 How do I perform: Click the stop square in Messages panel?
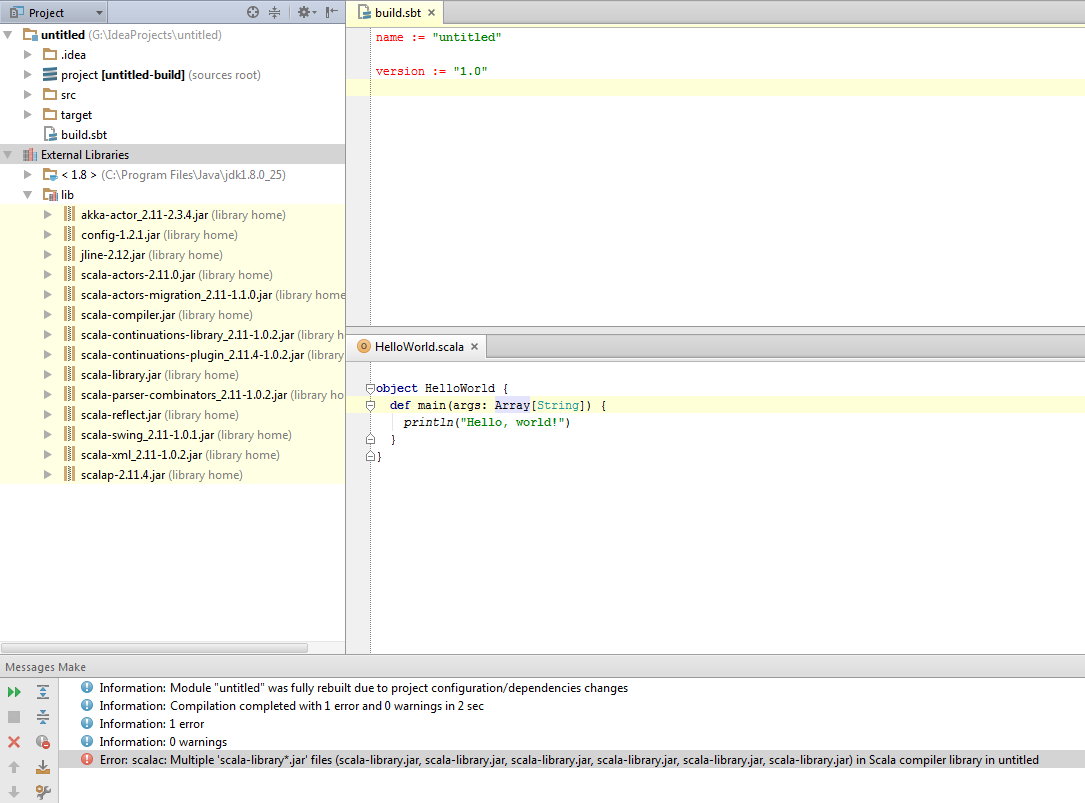pyautogui.click(x=14, y=716)
